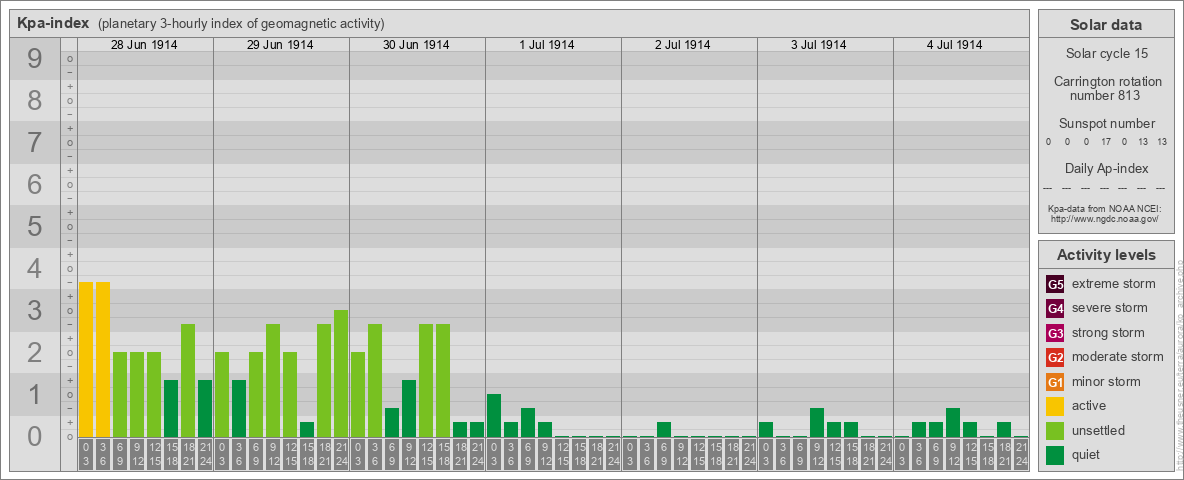Click the yellow active level swatch
The image size is (1184, 480).
pyautogui.click(x=1055, y=406)
